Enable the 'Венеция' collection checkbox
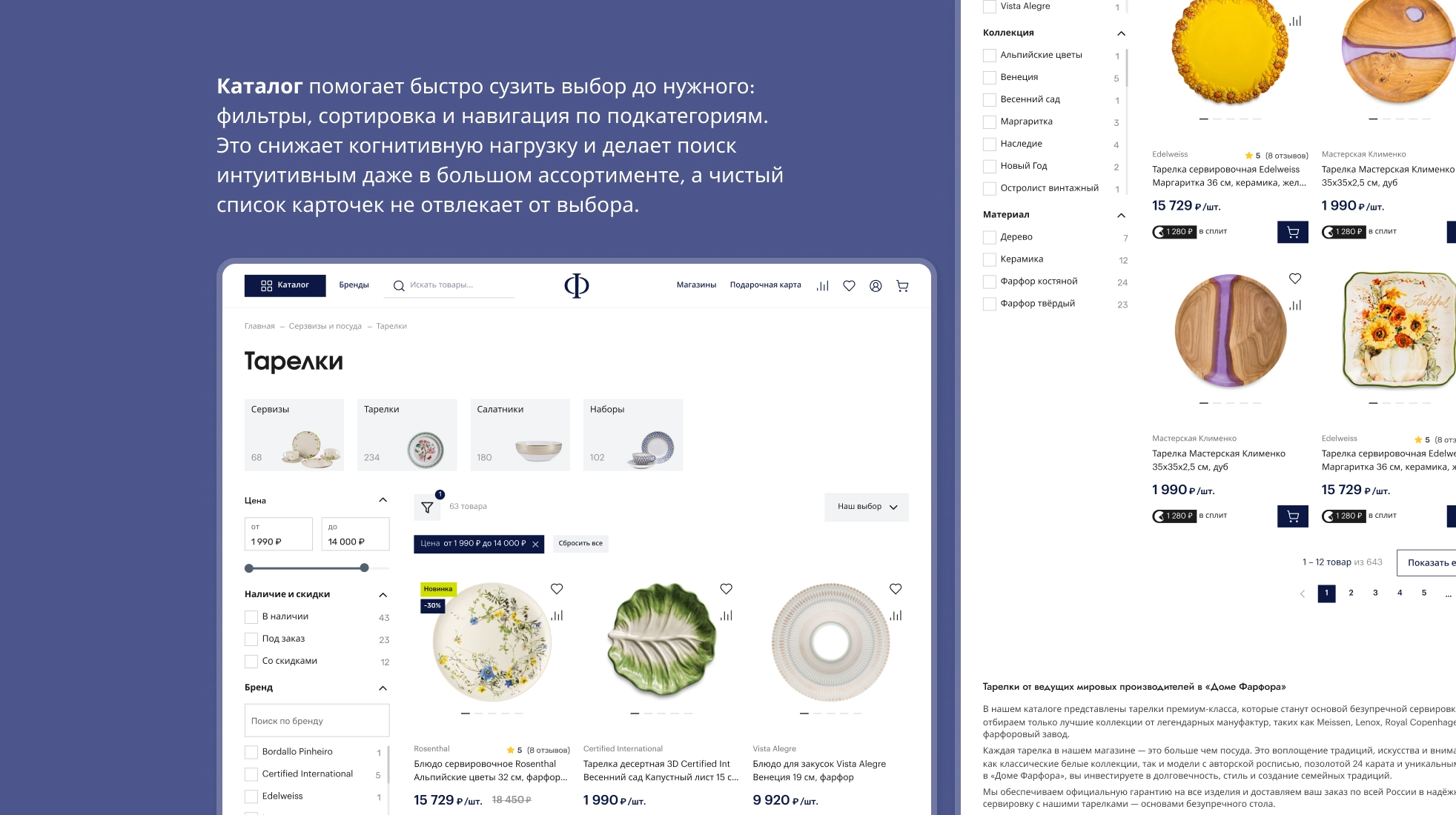Image resolution: width=1456 pixels, height=815 pixels. pyautogui.click(x=989, y=78)
